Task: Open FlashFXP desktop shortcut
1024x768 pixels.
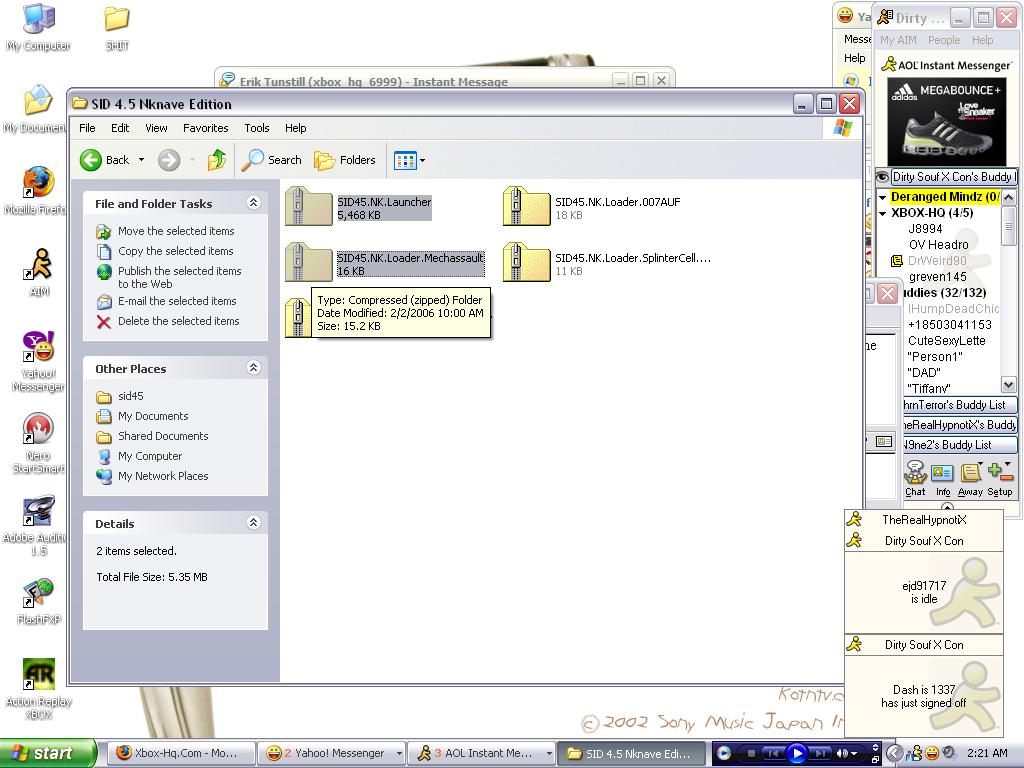Action: point(39,601)
